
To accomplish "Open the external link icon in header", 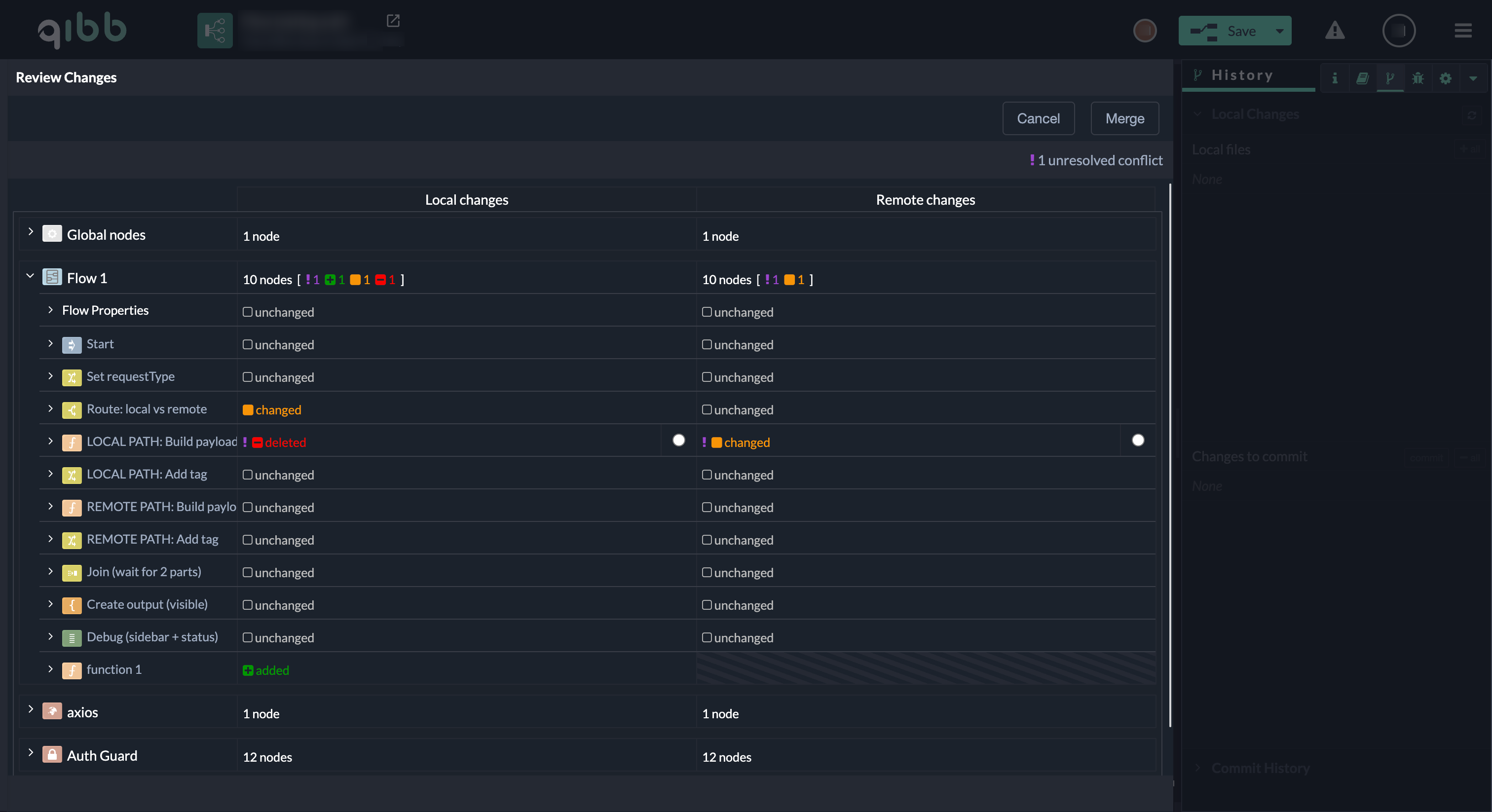I will coord(393,21).
